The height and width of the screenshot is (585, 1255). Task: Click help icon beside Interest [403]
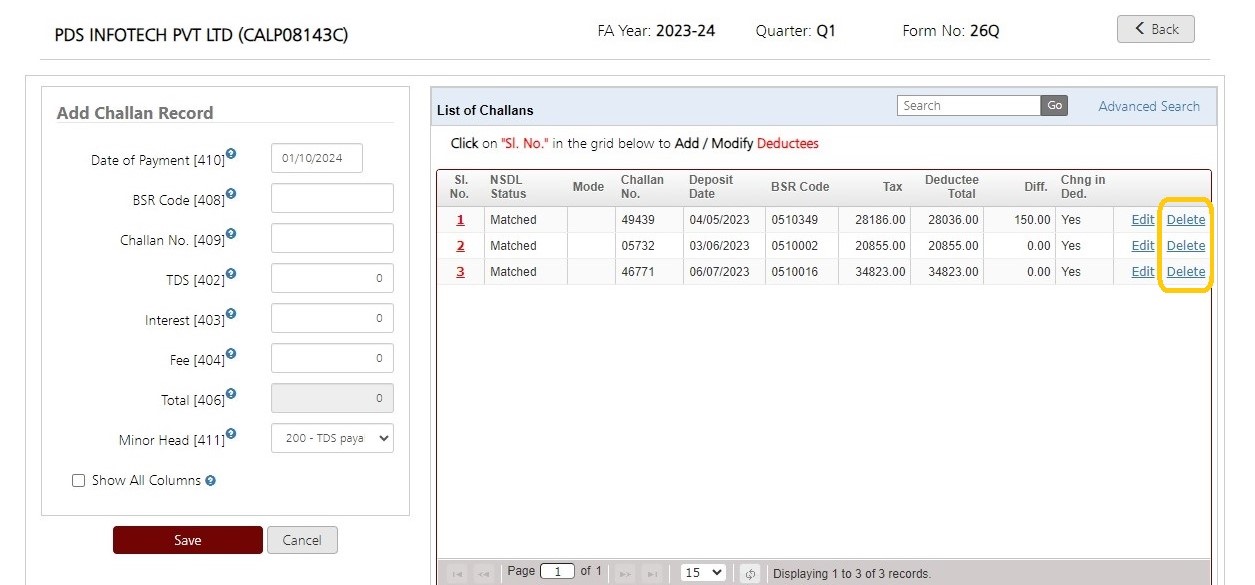click(231, 314)
